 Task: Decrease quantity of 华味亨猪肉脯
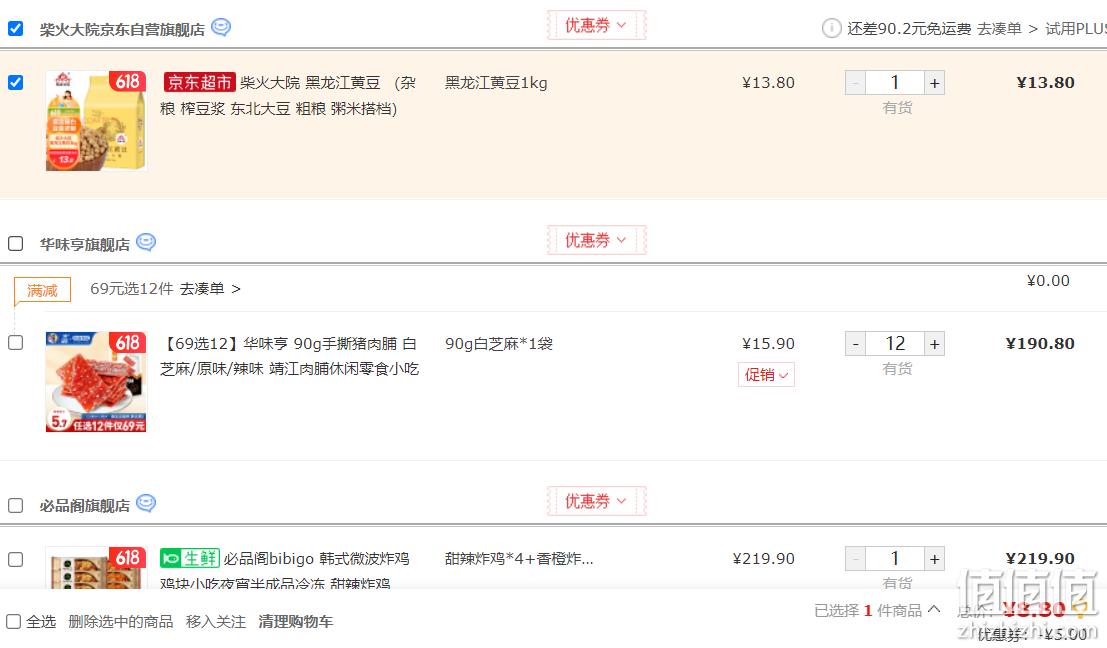pos(855,344)
